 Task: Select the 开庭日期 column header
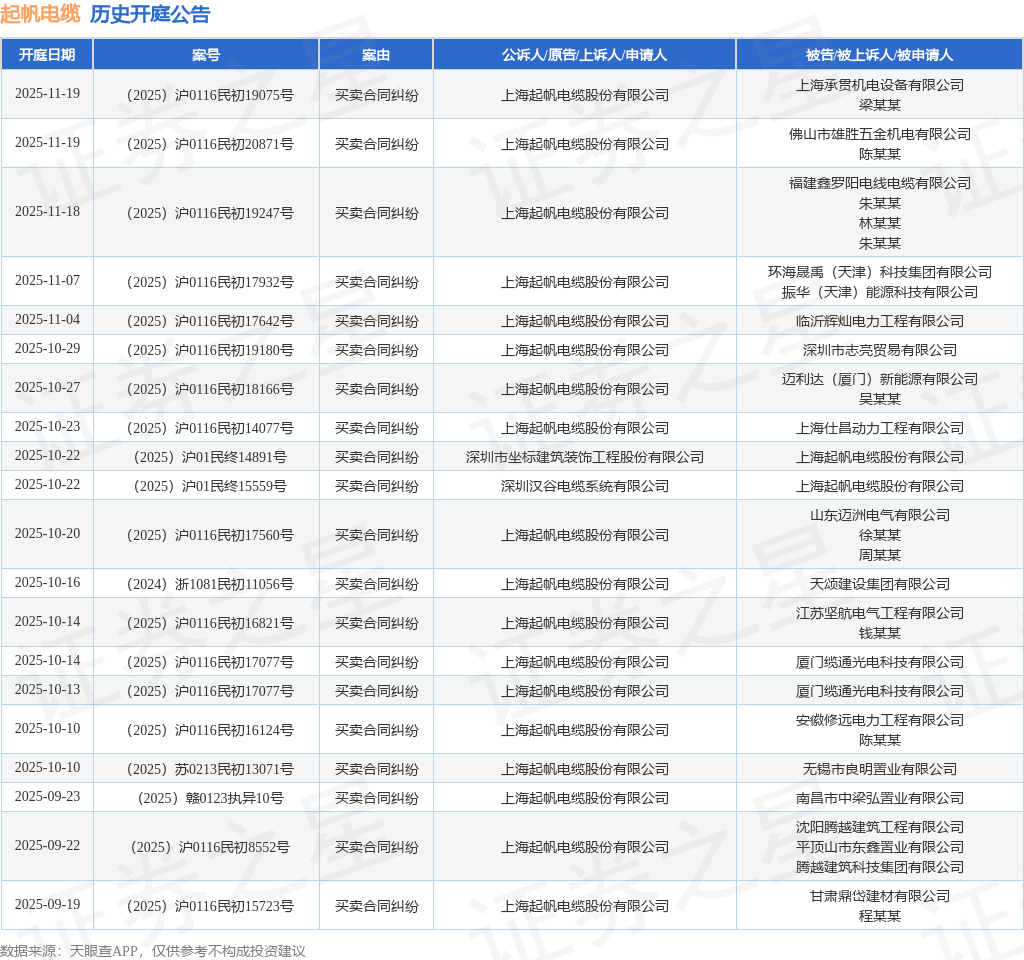point(47,55)
